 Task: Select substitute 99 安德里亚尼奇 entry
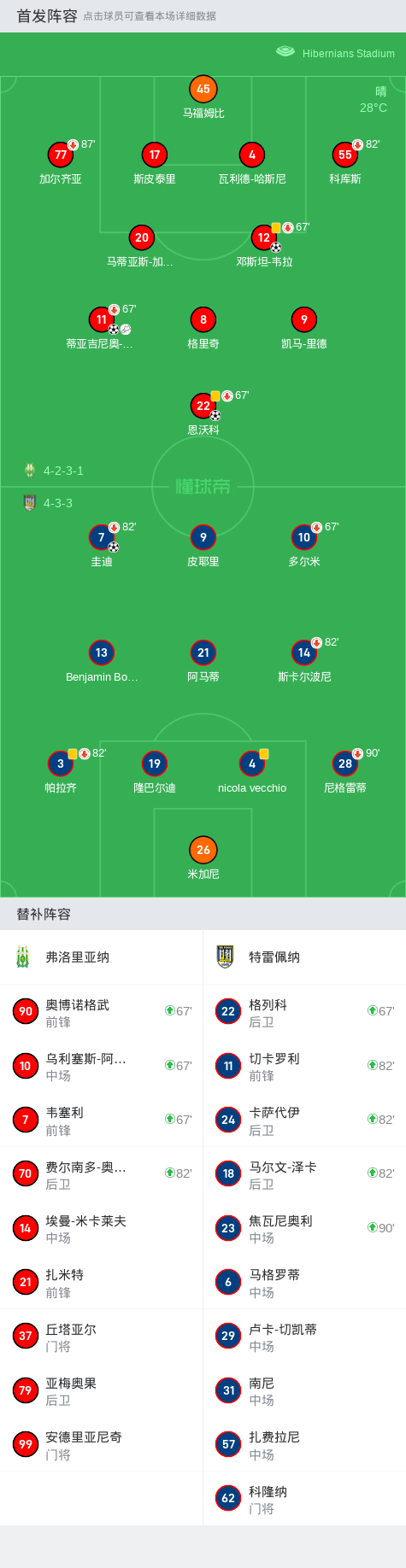102,1444
